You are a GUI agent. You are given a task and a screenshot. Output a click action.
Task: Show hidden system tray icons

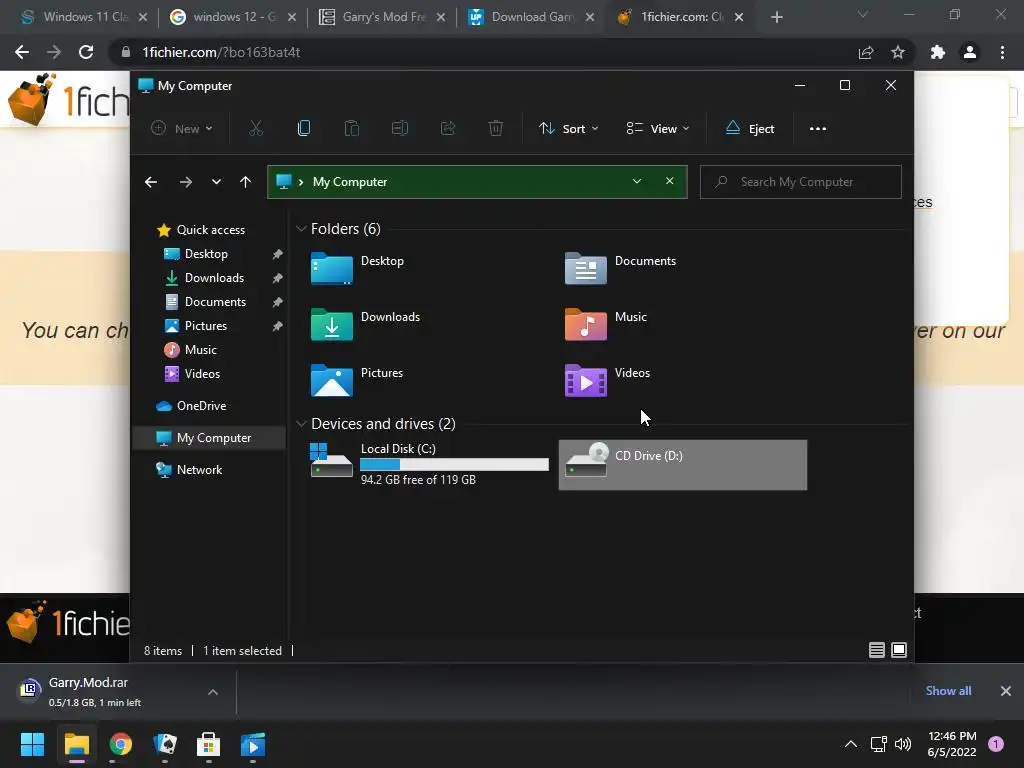click(851, 744)
